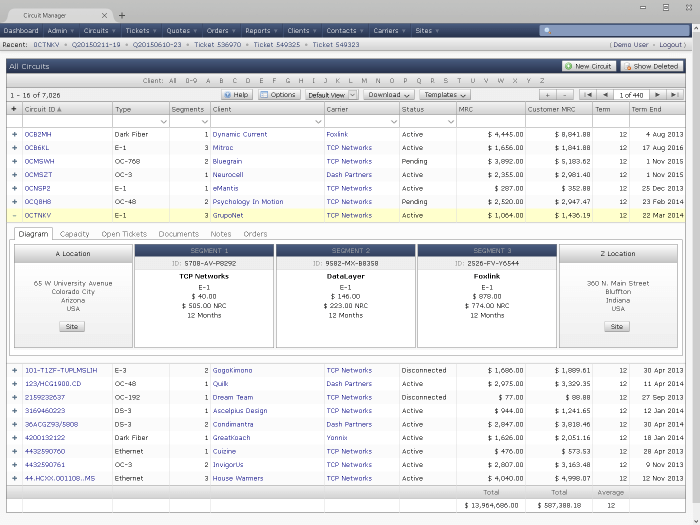Open the Tickets menu

[137, 31]
